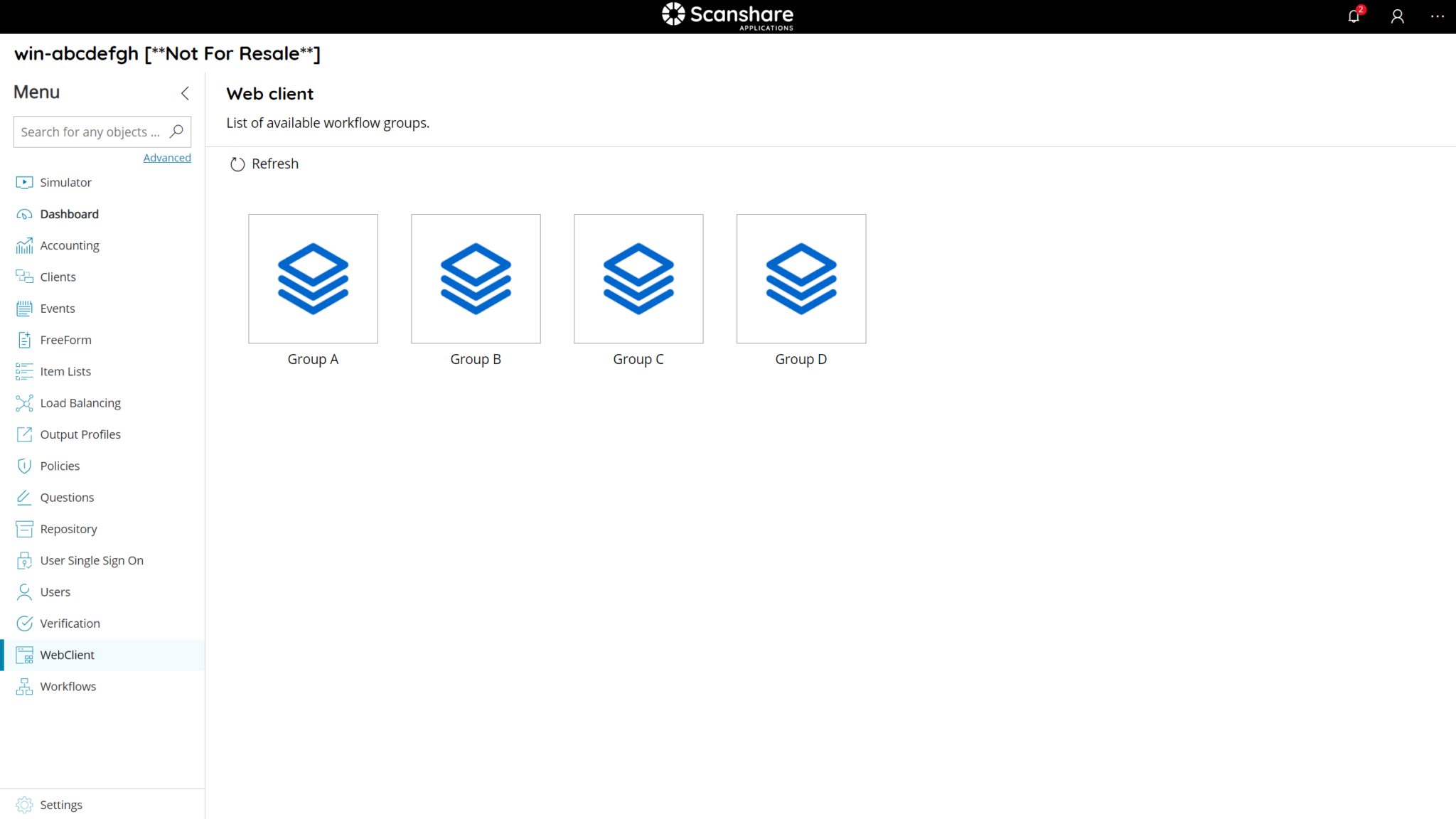Switch to the WebClient section
Image resolution: width=1456 pixels, height=819 pixels.
(67, 655)
